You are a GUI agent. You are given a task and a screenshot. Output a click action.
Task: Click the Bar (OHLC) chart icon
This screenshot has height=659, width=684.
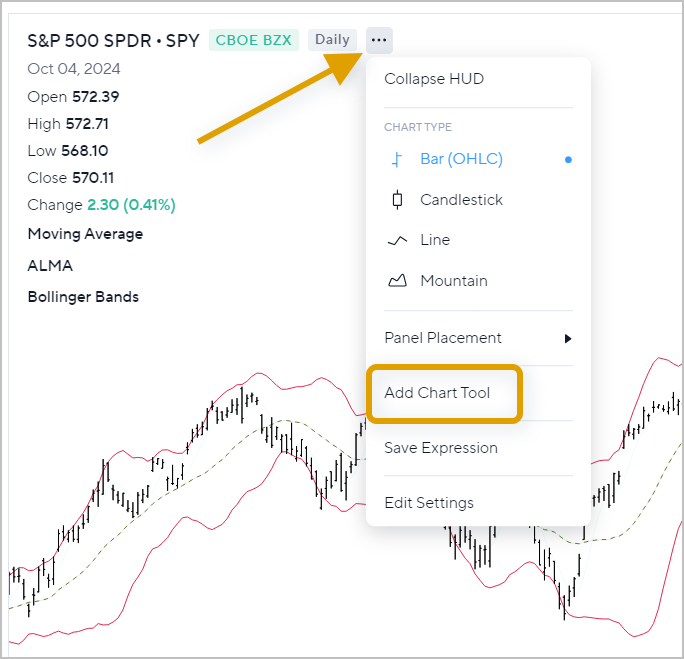pos(397,159)
